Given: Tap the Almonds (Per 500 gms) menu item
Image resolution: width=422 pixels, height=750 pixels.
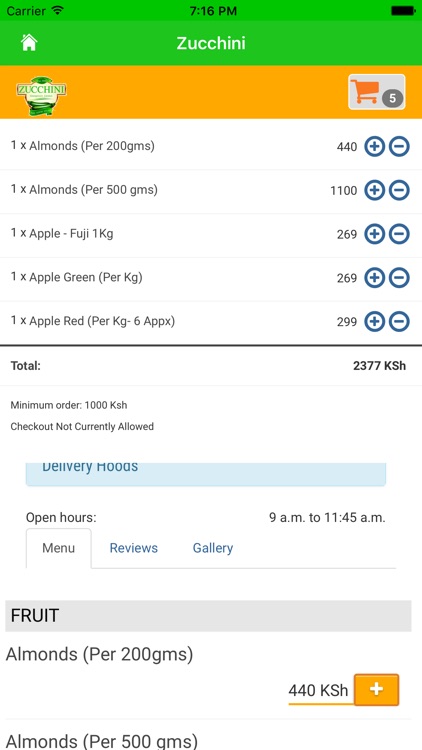Looking at the screenshot, I should tap(101, 740).
